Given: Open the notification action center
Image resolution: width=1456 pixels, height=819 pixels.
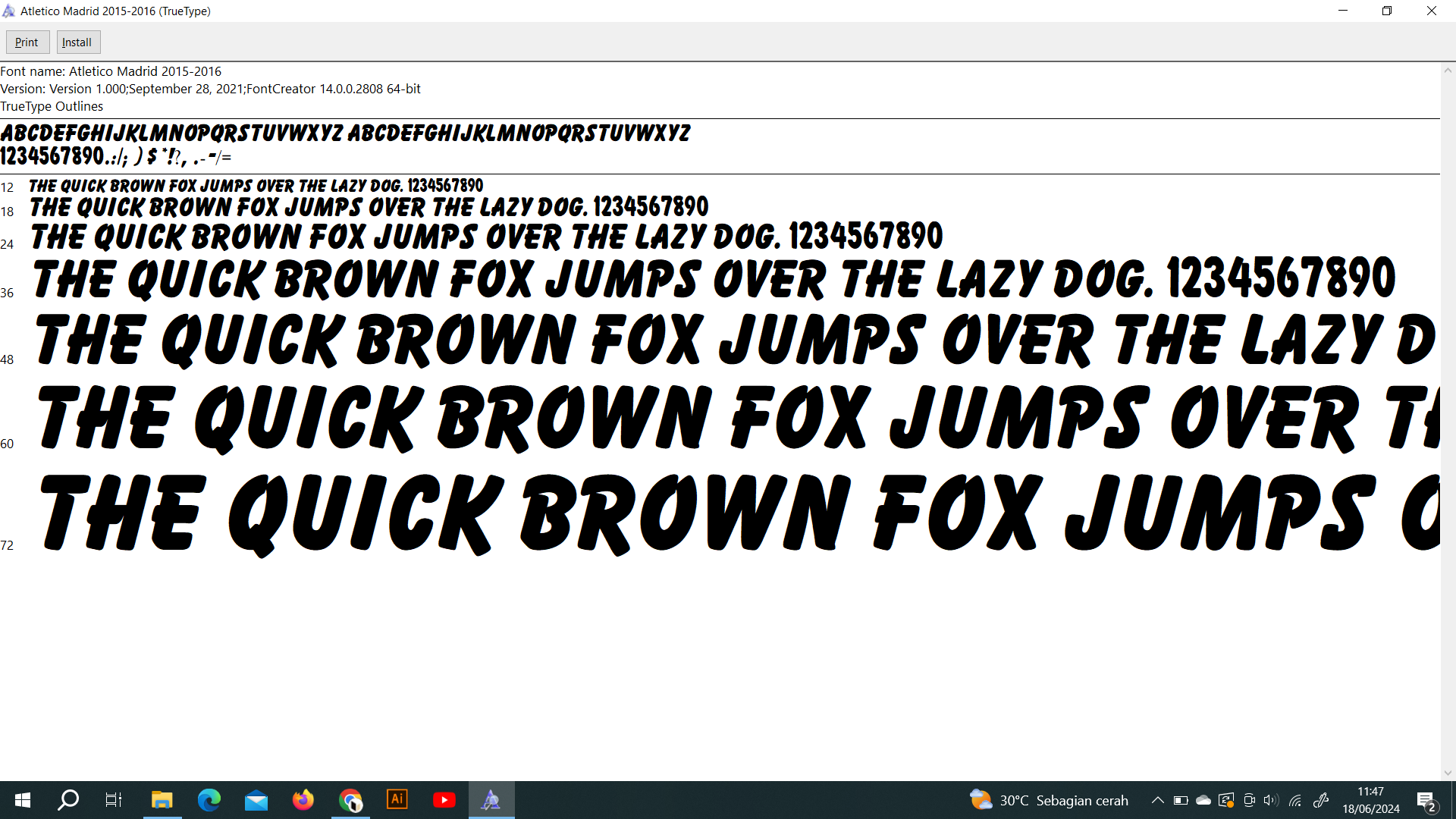Looking at the screenshot, I should (x=1426, y=800).
